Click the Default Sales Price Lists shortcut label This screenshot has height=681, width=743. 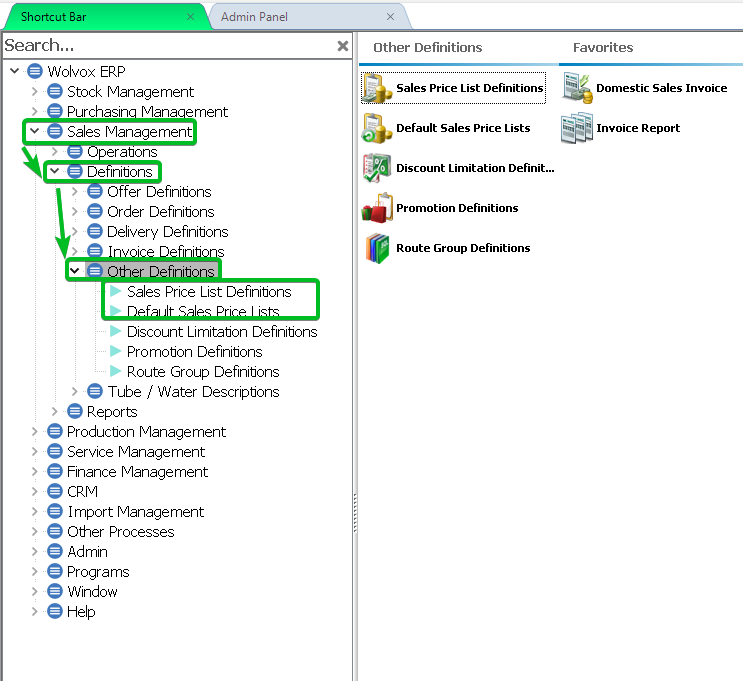463,128
